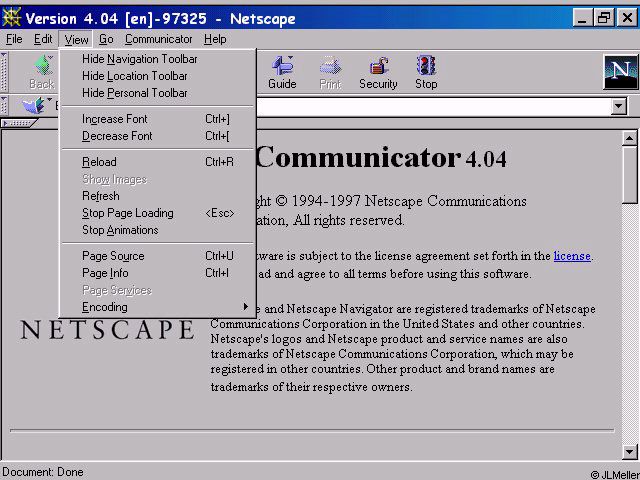The height and width of the screenshot is (480, 640).
Task: Click the page scrollbar down arrow
Action: tap(629, 451)
